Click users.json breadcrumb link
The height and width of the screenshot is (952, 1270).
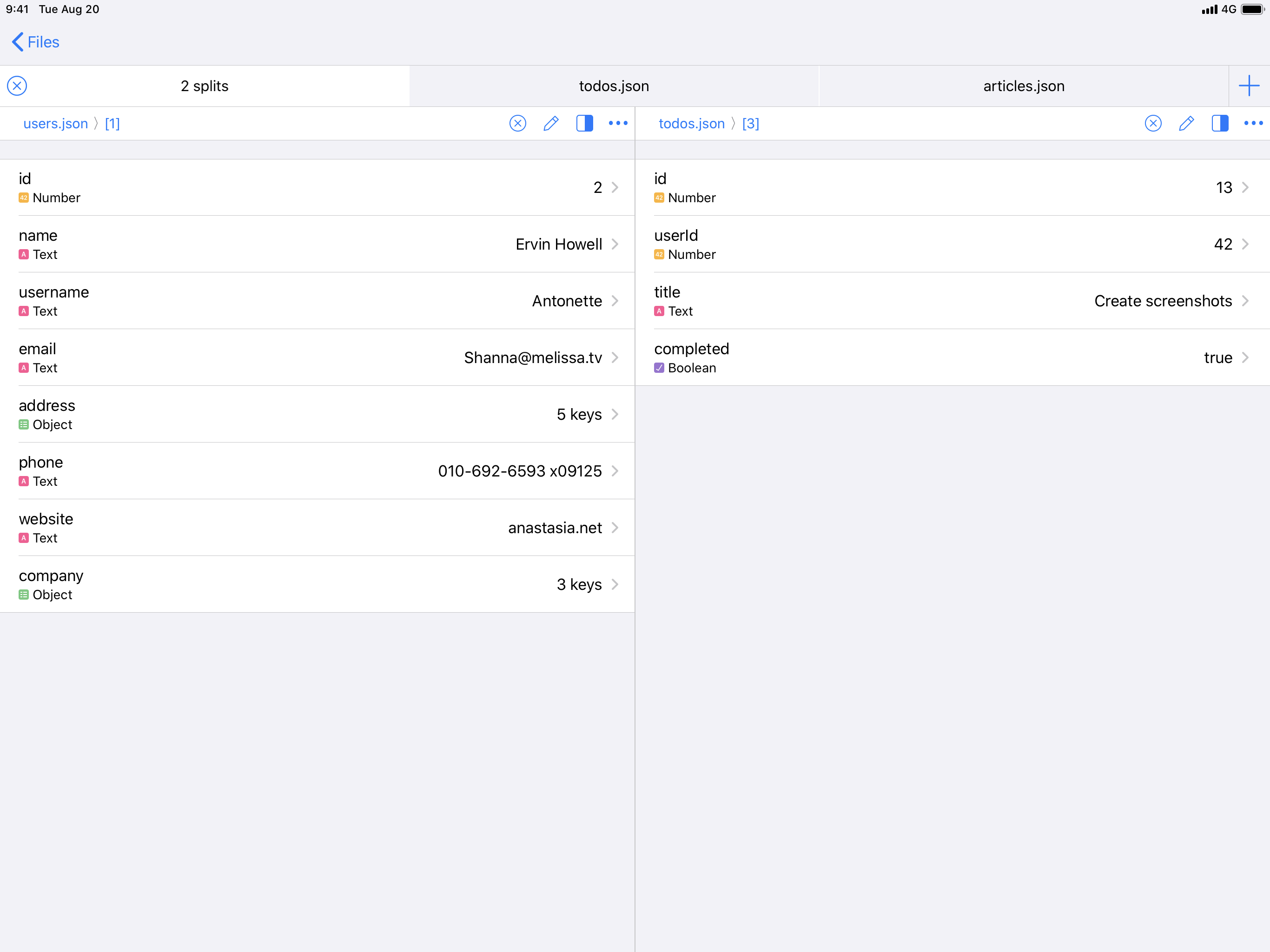point(55,124)
